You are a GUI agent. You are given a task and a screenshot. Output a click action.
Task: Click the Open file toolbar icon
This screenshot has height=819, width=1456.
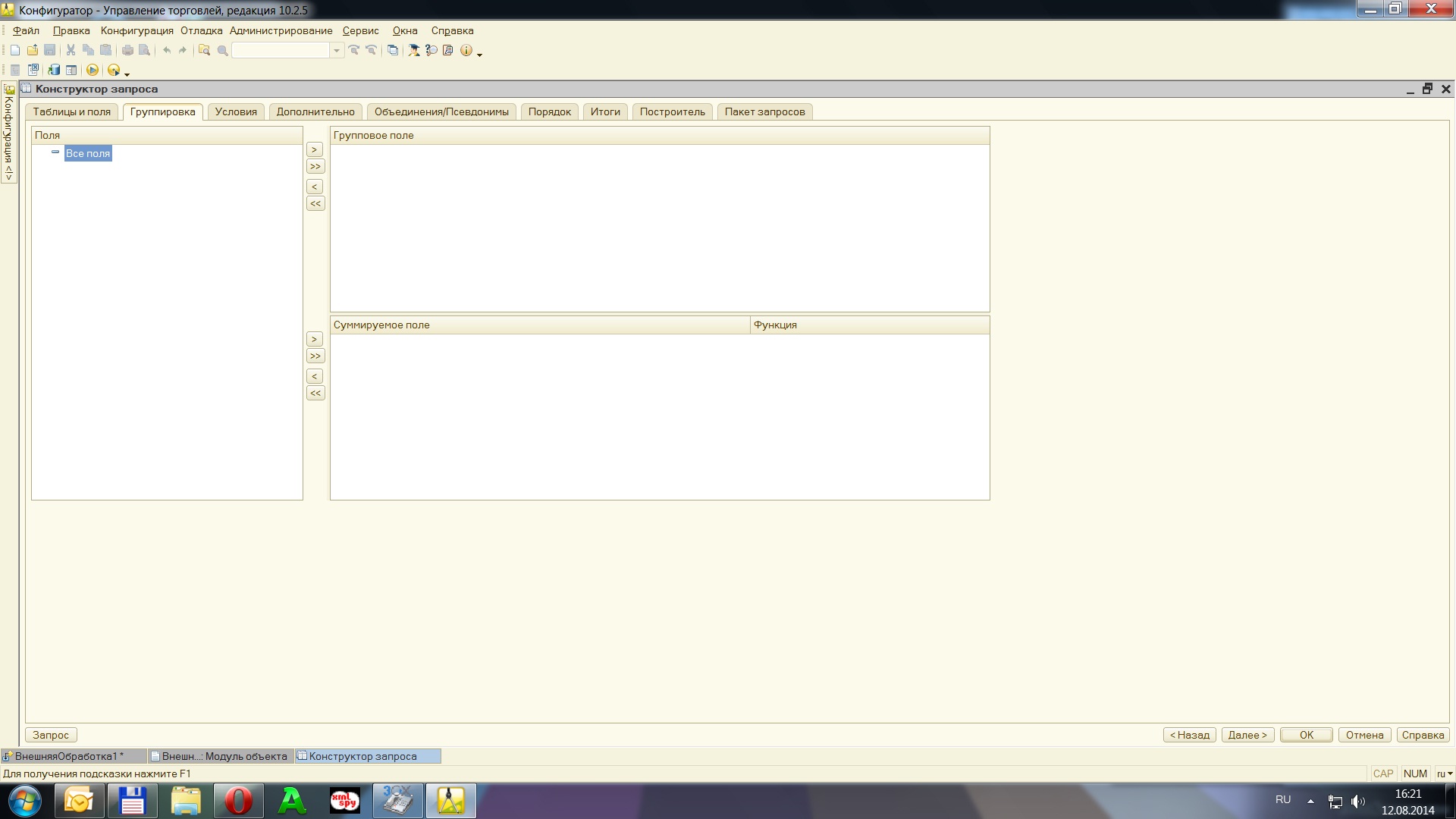[x=33, y=50]
